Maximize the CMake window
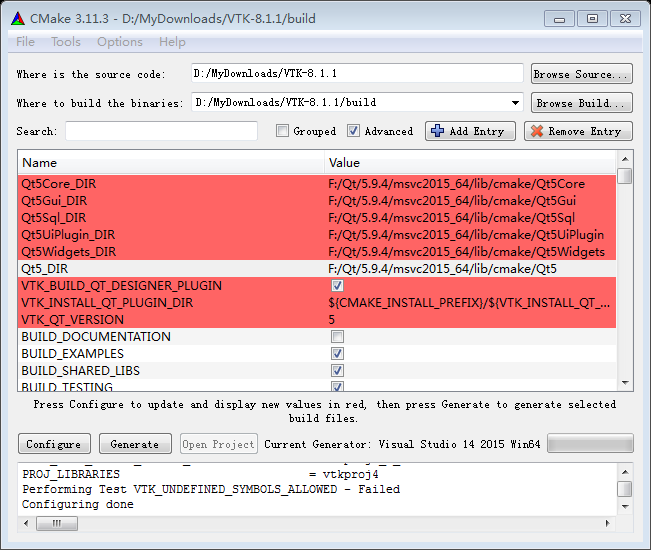The height and width of the screenshot is (550, 651). (592, 19)
